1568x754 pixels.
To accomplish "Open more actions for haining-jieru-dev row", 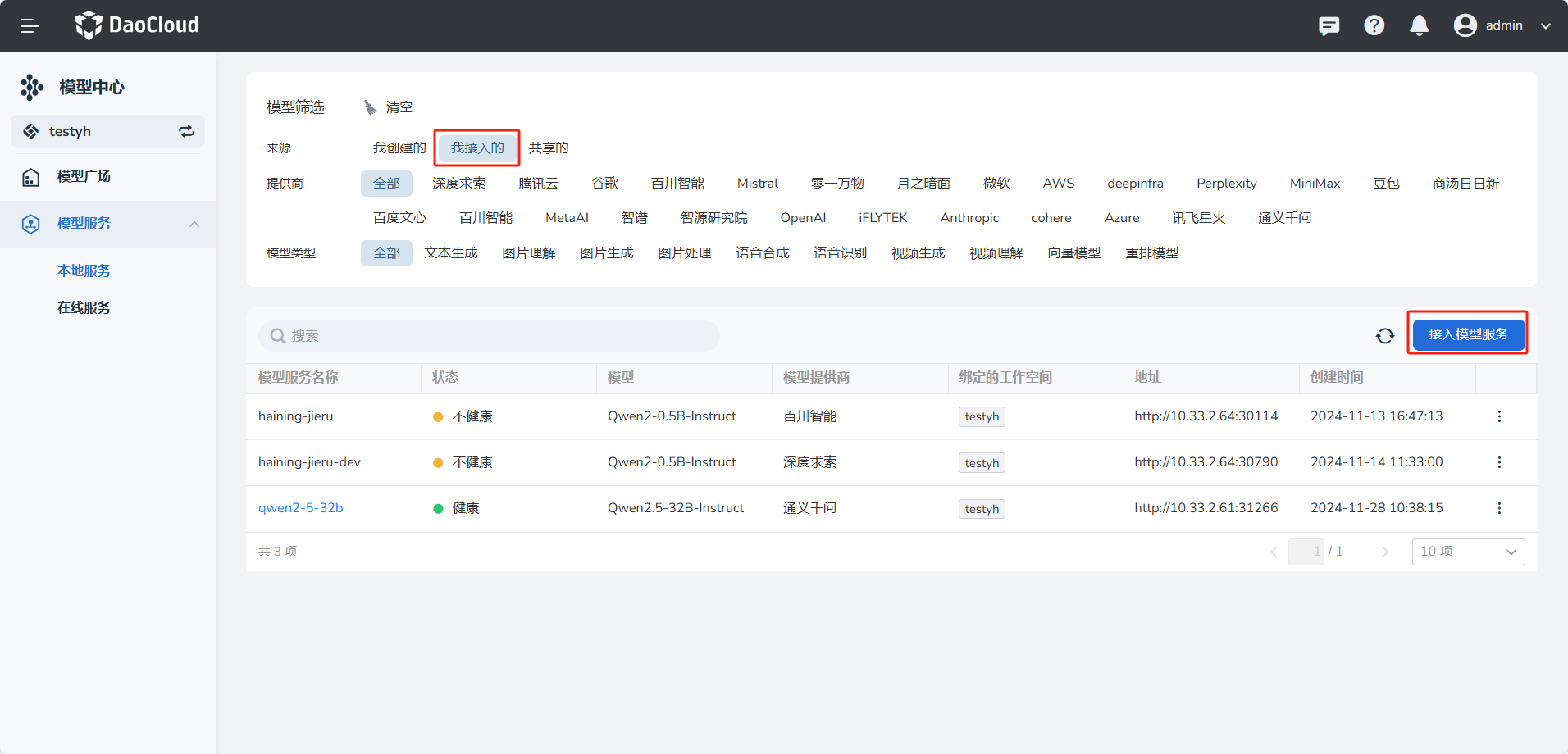I will coord(1499,462).
